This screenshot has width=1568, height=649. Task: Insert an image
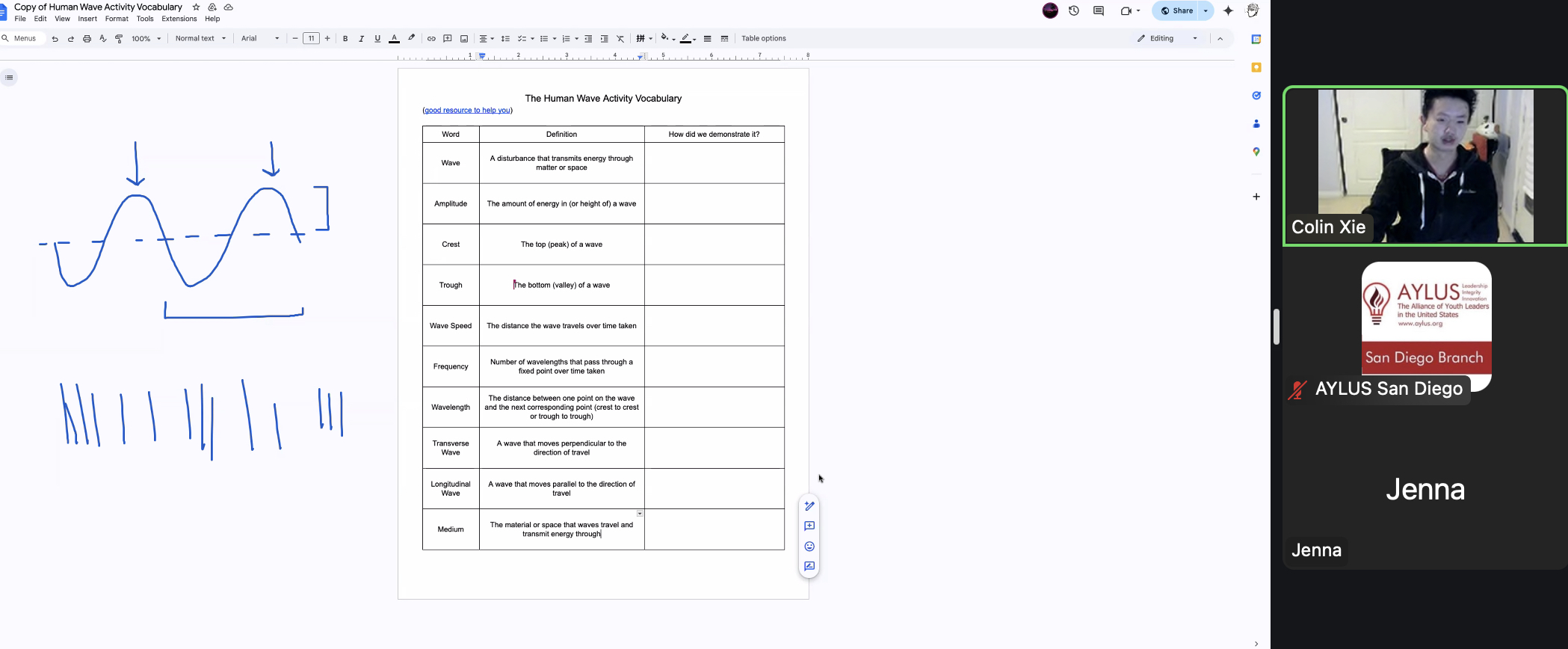[x=464, y=39]
